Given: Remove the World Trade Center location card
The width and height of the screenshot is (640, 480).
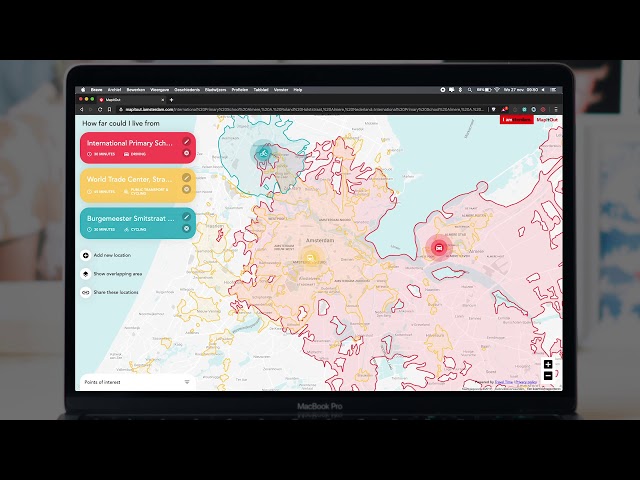Looking at the screenshot, I should (x=187, y=189).
